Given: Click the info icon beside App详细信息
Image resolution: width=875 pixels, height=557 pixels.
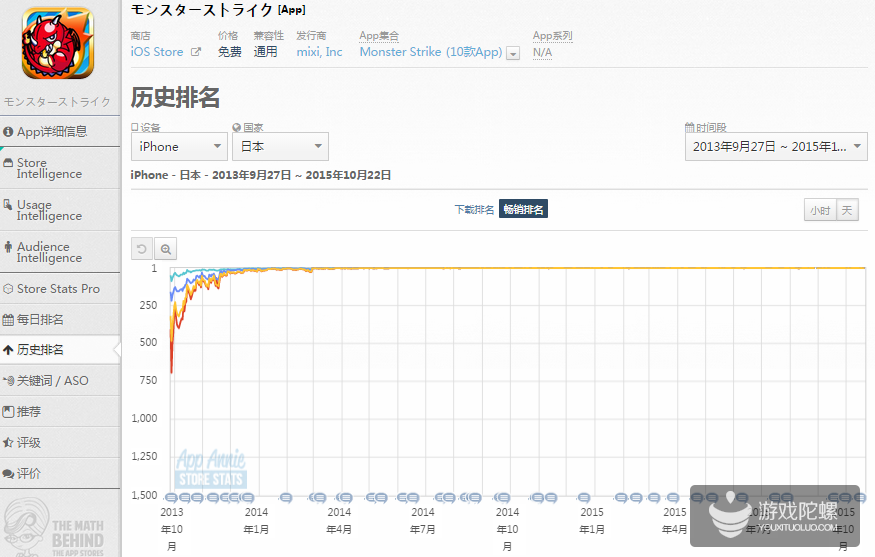Looking at the screenshot, I should [8, 132].
